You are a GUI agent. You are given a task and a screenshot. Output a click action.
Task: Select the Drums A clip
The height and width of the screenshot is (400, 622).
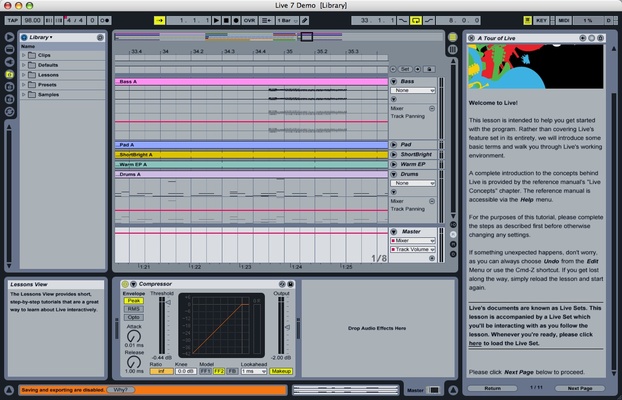[251, 174]
